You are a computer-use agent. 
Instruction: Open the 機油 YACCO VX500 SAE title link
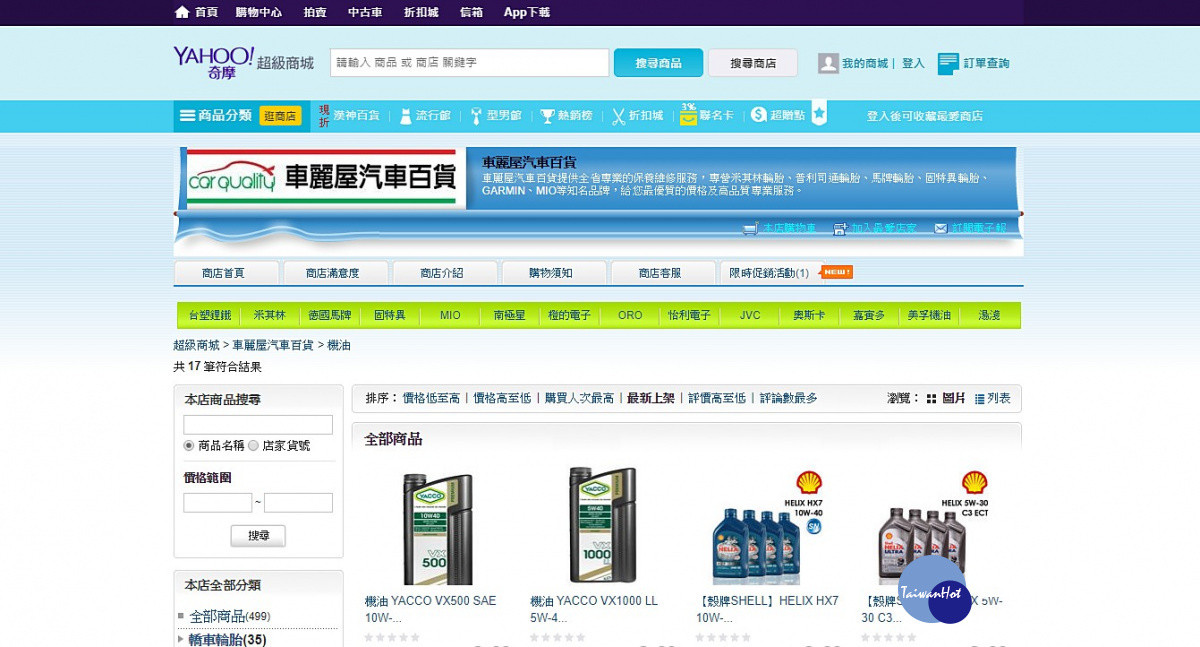[x=430, y=609]
